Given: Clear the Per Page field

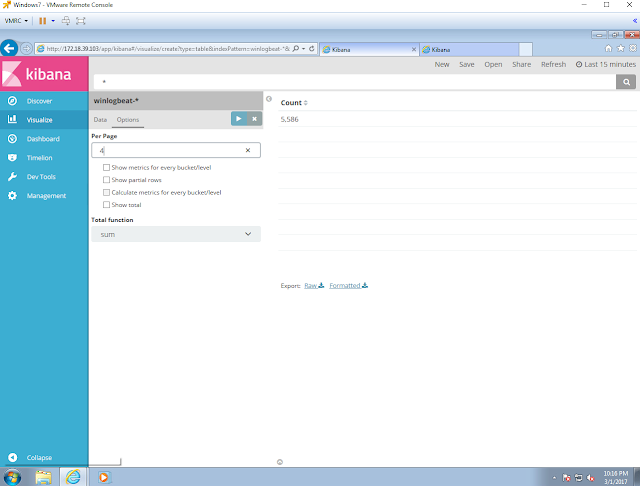Looking at the screenshot, I should click(x=248, y=150).
